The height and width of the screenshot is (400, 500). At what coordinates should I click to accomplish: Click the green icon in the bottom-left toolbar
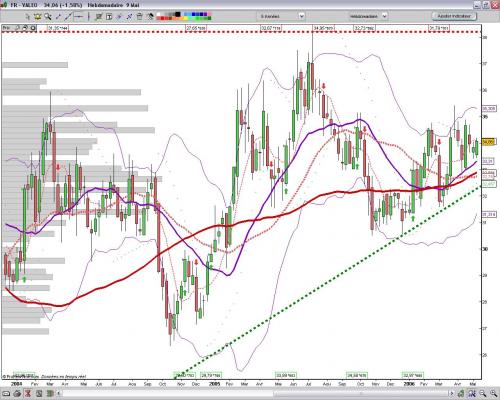coord(49,393)
